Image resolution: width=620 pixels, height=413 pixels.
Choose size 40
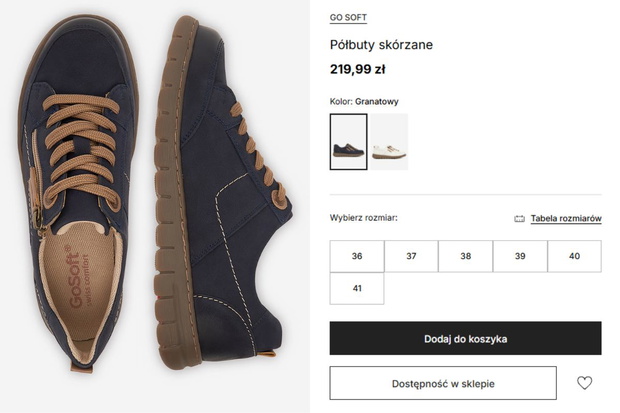tap(575, 256)
